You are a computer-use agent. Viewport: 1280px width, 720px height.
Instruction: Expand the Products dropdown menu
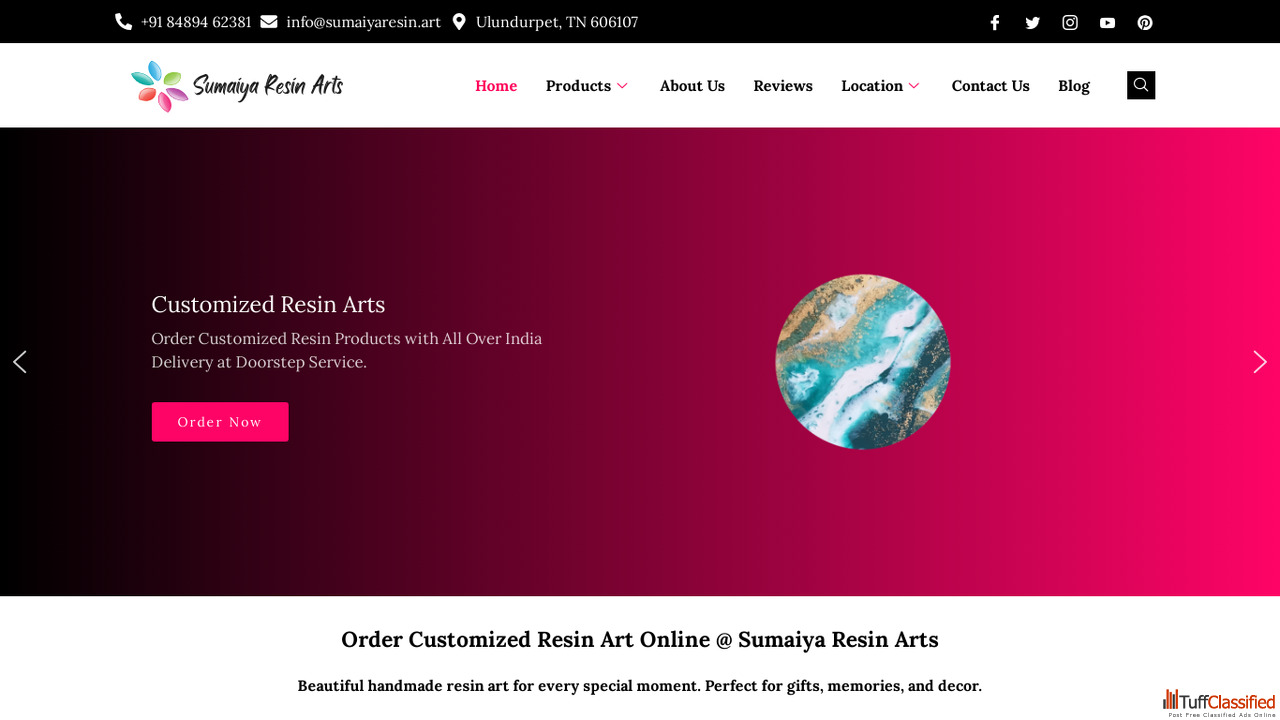coord(587,86)
